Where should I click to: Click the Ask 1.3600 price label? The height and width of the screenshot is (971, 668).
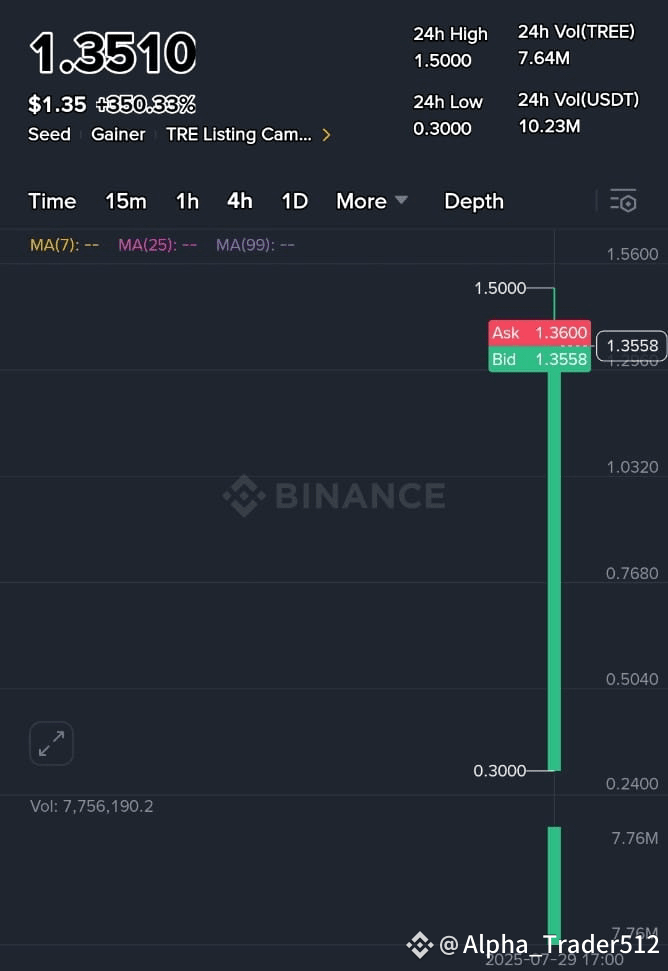click(539, 333)
